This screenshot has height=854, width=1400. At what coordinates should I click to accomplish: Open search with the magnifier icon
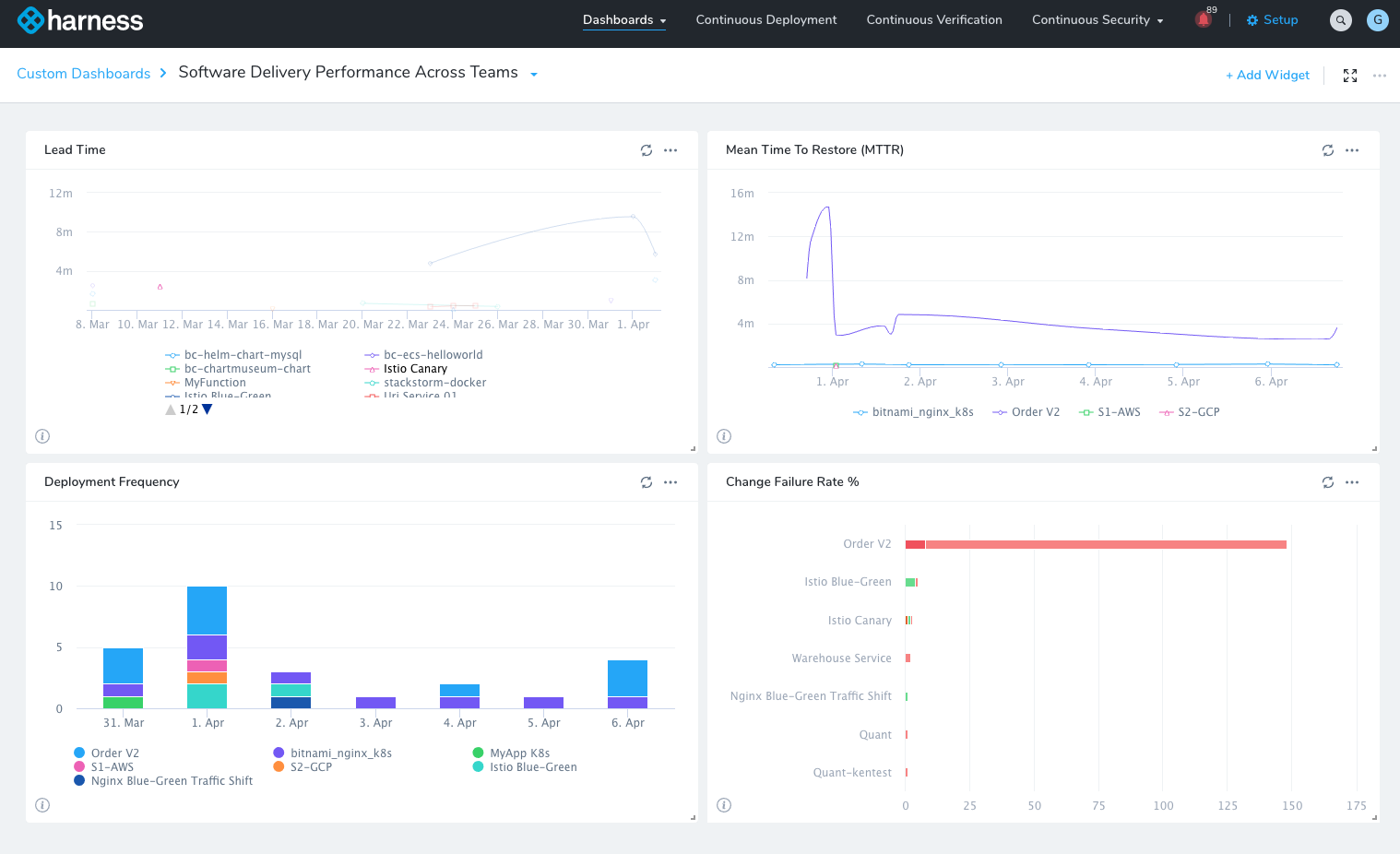(x=1340, y=20)
